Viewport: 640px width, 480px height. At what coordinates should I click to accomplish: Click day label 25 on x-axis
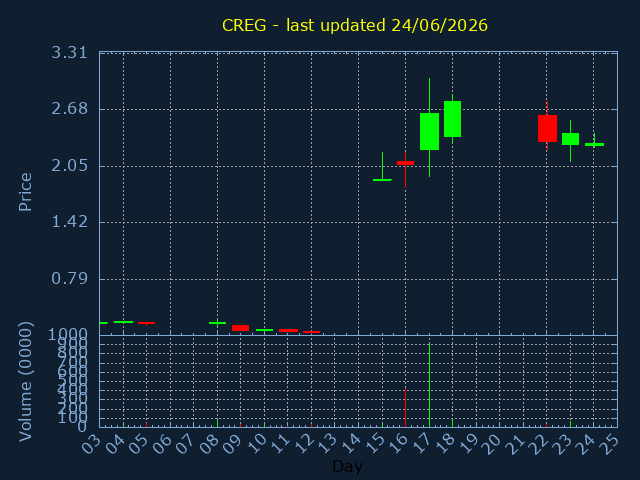pyautogui.click(x=610, y=444)
